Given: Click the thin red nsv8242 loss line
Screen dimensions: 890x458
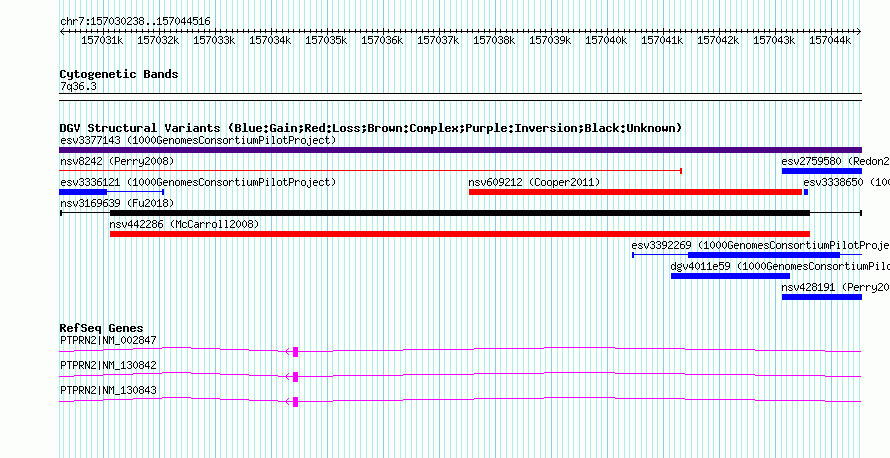Looking at the screenshot, I should [x=370, y=171].
